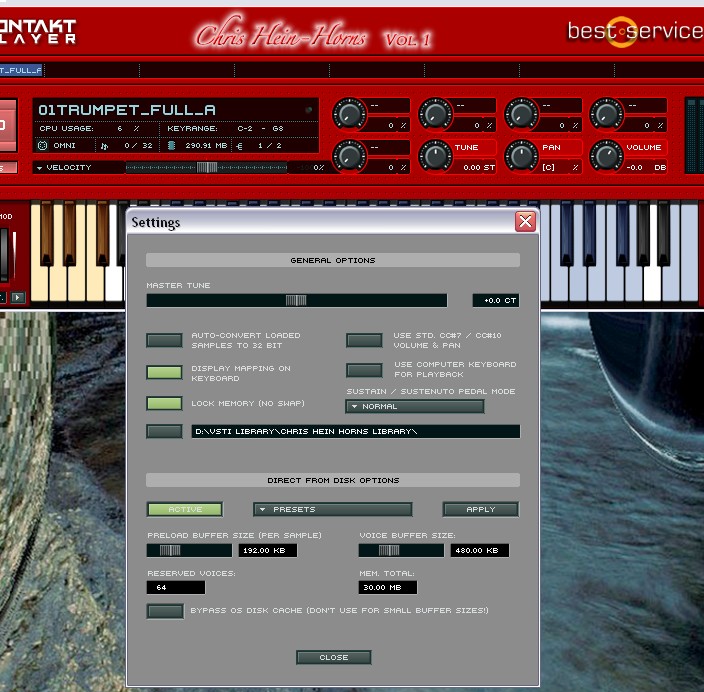Click the PAN knob
This screenshot has width=704, height=692.
[x=521, y=156]
